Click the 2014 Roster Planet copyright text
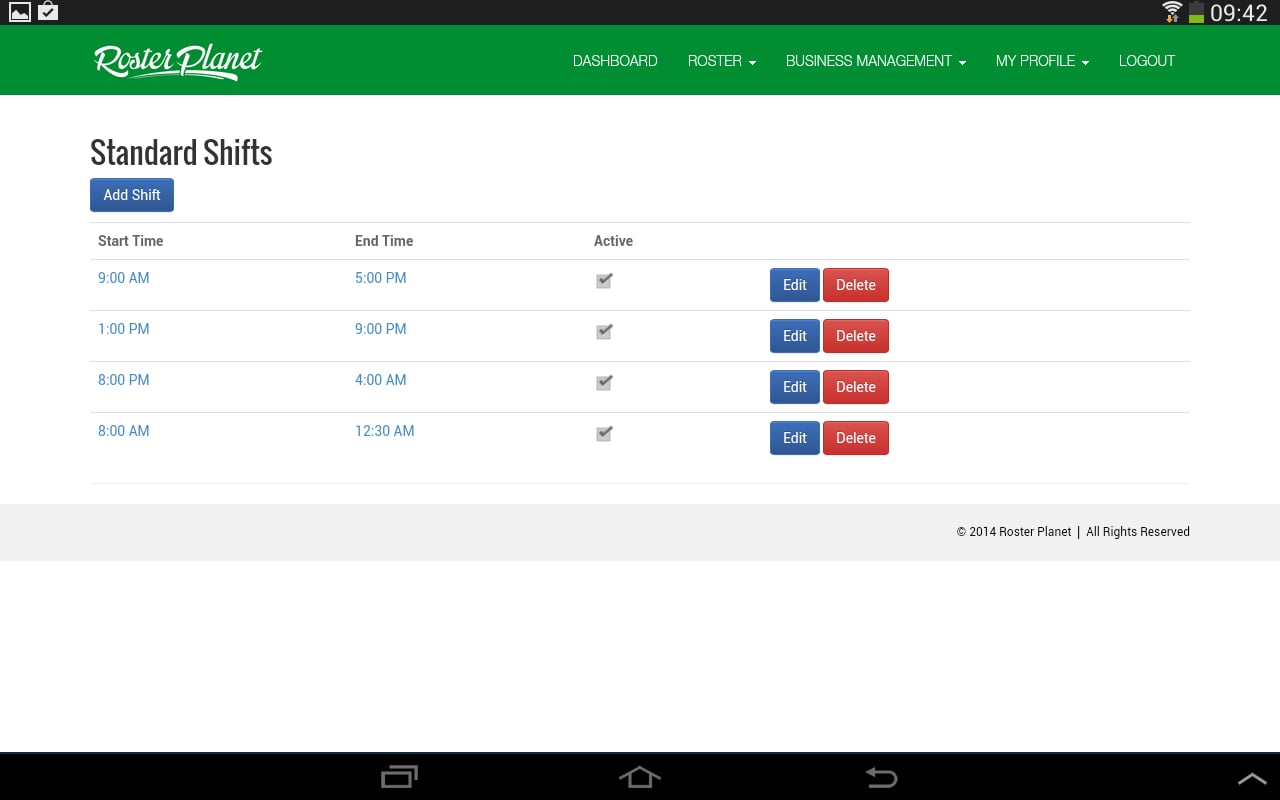Image resolution: width=1280 pixels, height=800 pixels. point(1014,532)
